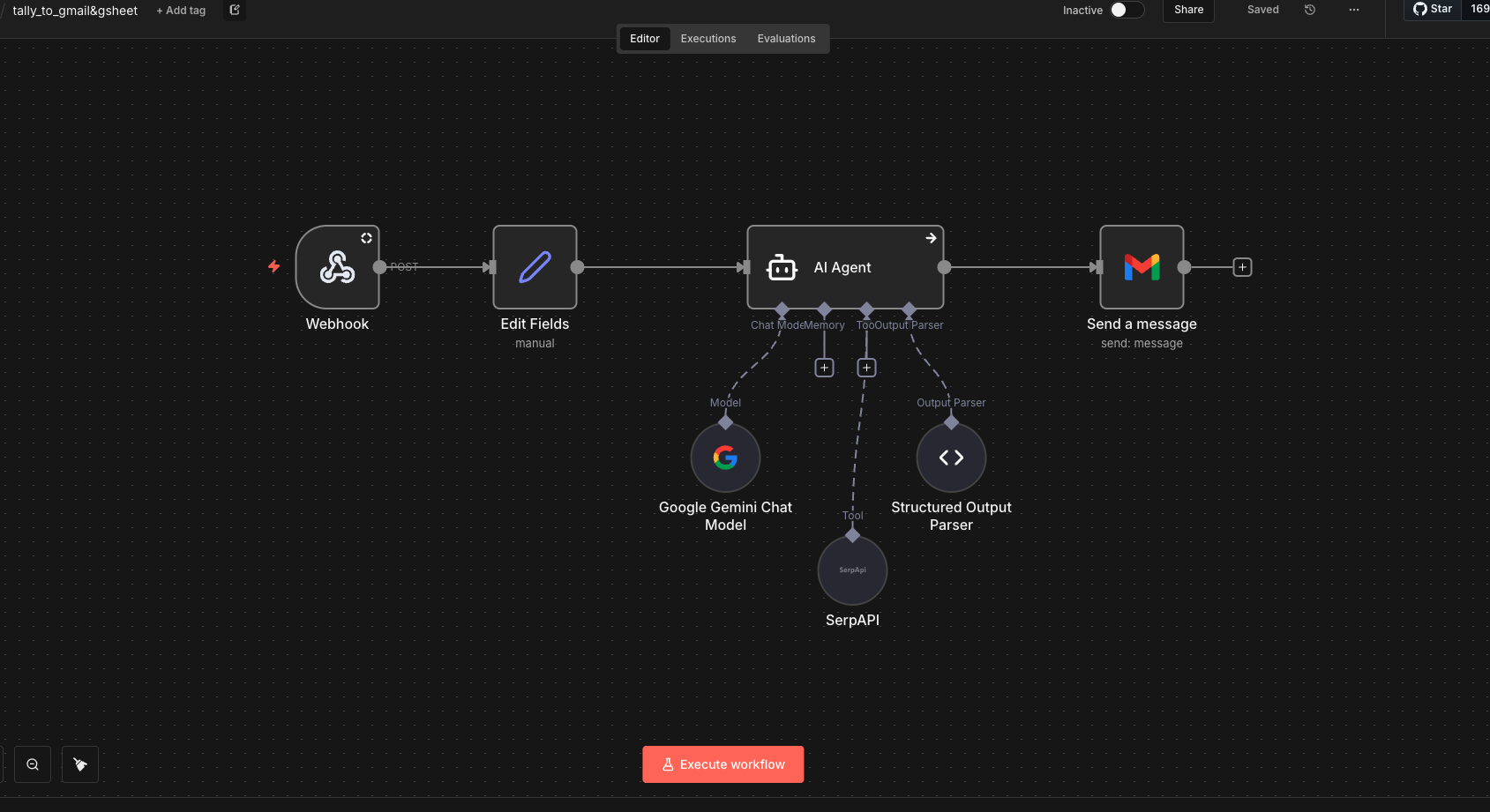Open the workflow version history icon
Screen dimensions: 1490x812
click(1309, 10)
